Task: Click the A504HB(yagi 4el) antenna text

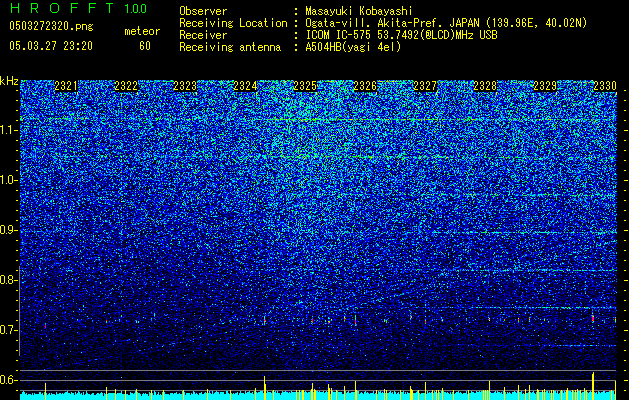Action: 353,47
